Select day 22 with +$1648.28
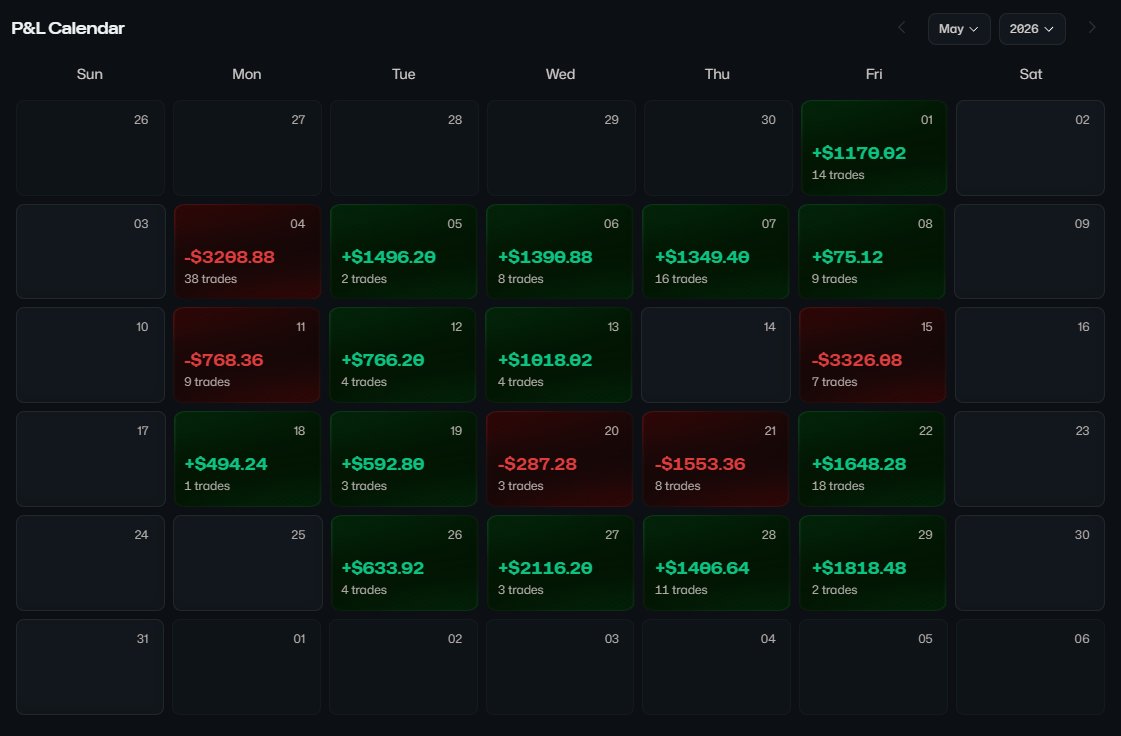 (x=872, y=459)
